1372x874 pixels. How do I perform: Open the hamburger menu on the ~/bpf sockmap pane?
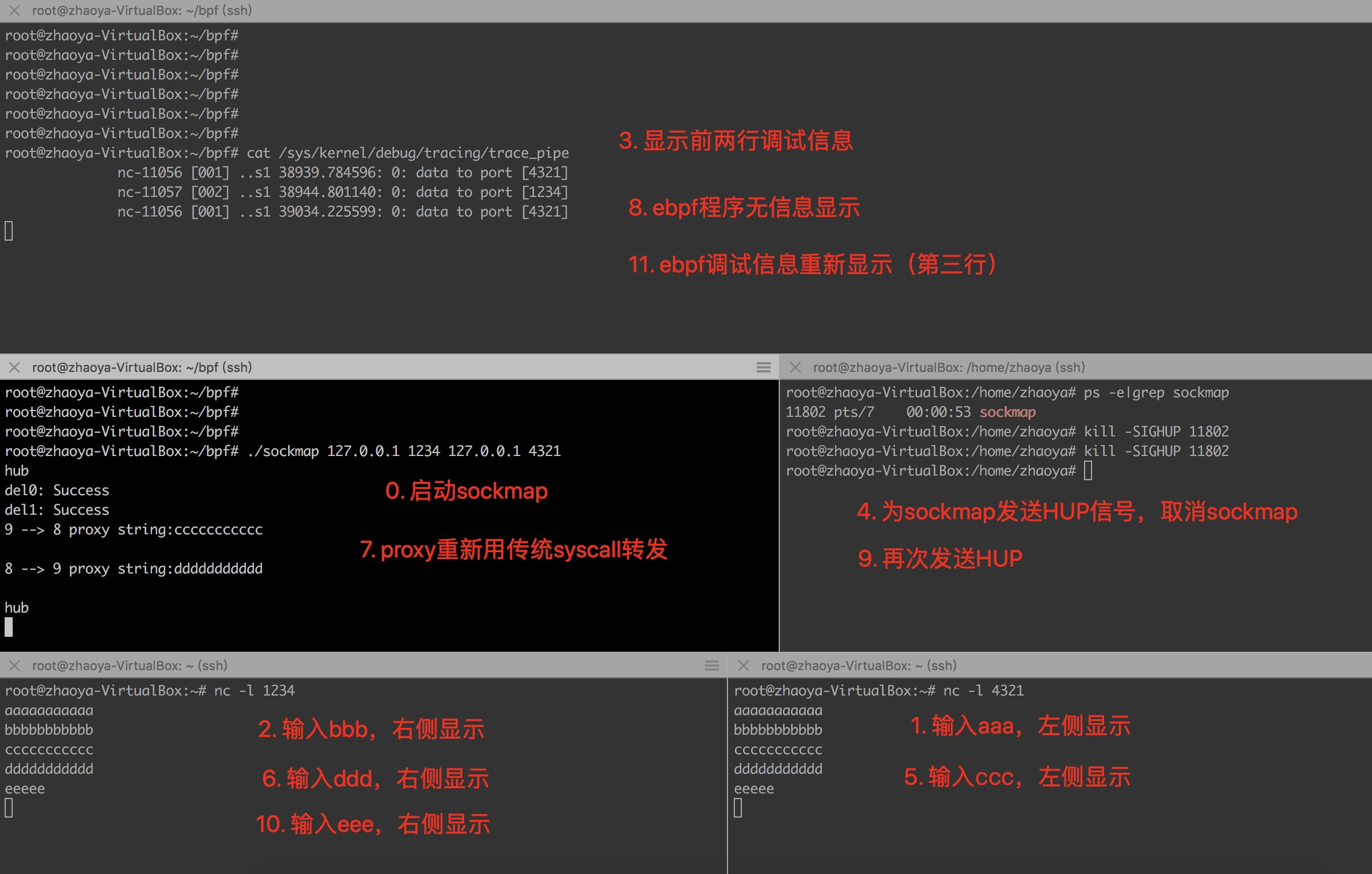(763, 367)
